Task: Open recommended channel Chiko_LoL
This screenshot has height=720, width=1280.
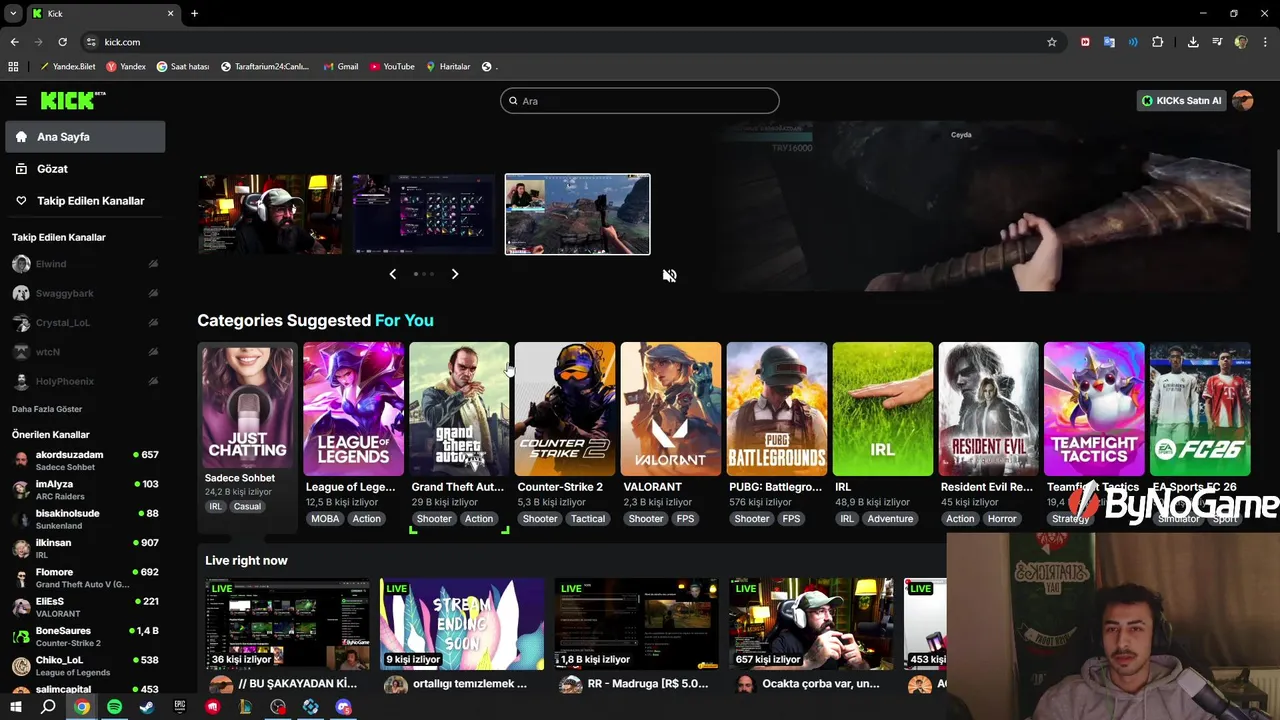Action: 85,666
